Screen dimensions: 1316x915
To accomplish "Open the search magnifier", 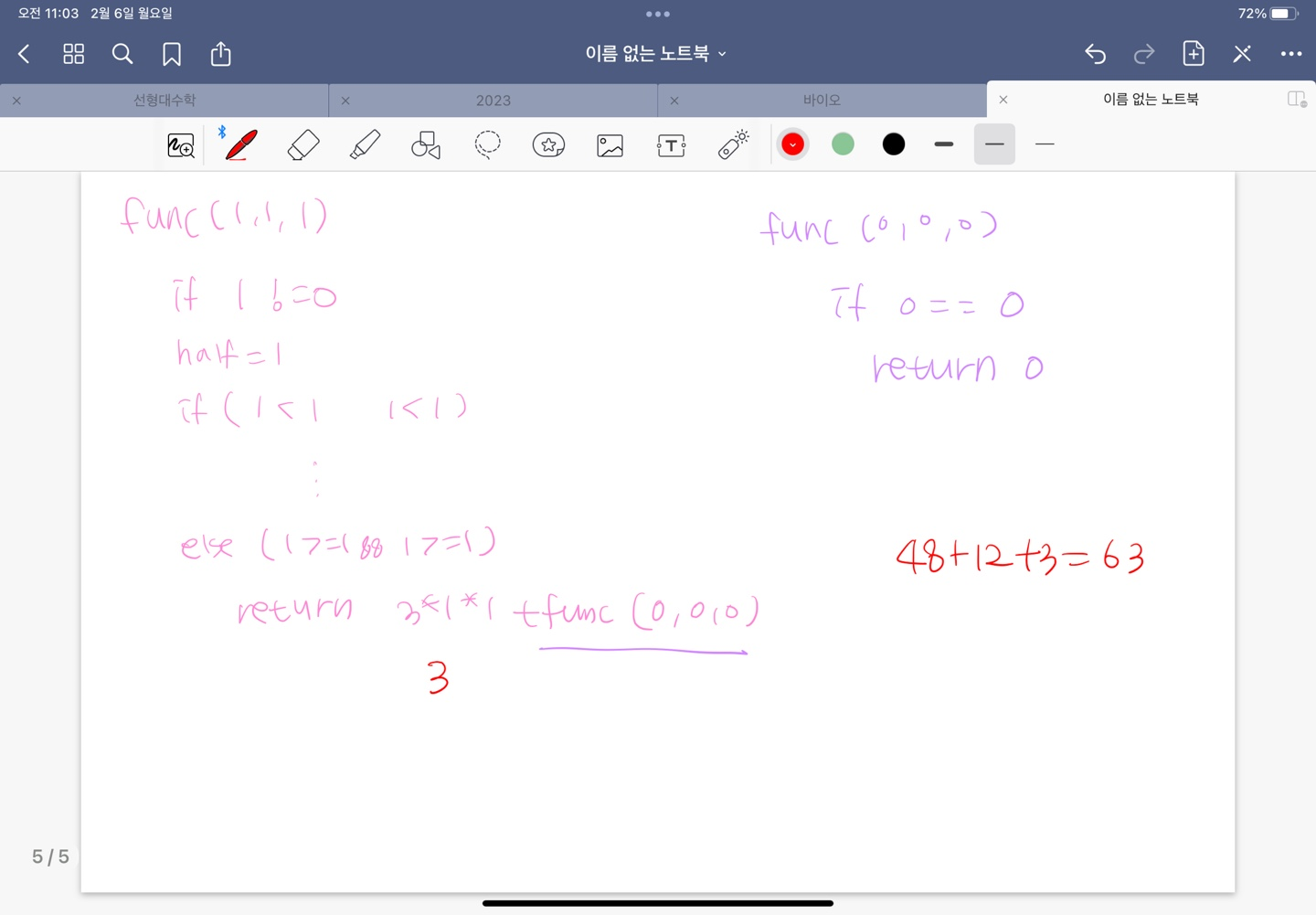I will 122,54.
